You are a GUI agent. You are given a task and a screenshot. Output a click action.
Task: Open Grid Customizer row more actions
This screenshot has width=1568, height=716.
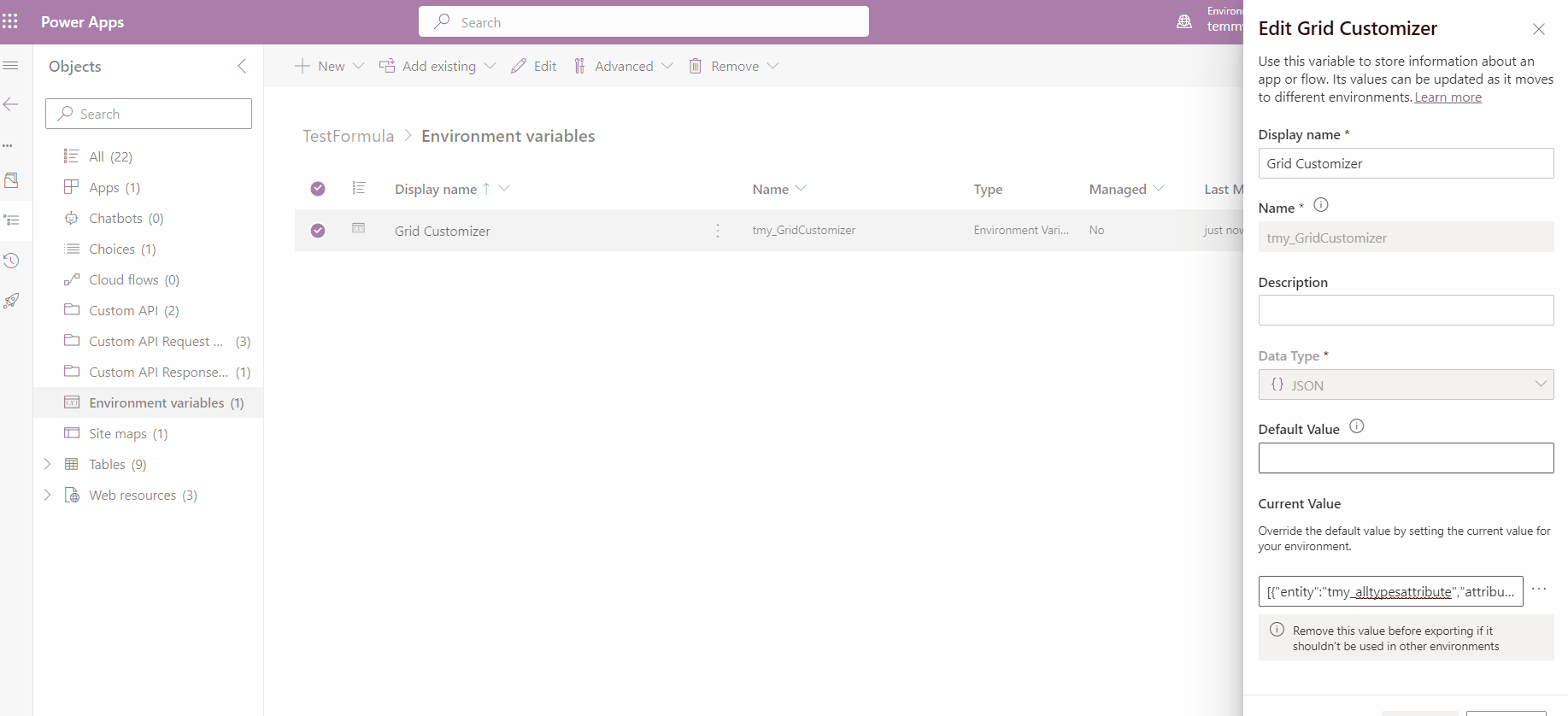pyautogui.click(x=717, y=231)
